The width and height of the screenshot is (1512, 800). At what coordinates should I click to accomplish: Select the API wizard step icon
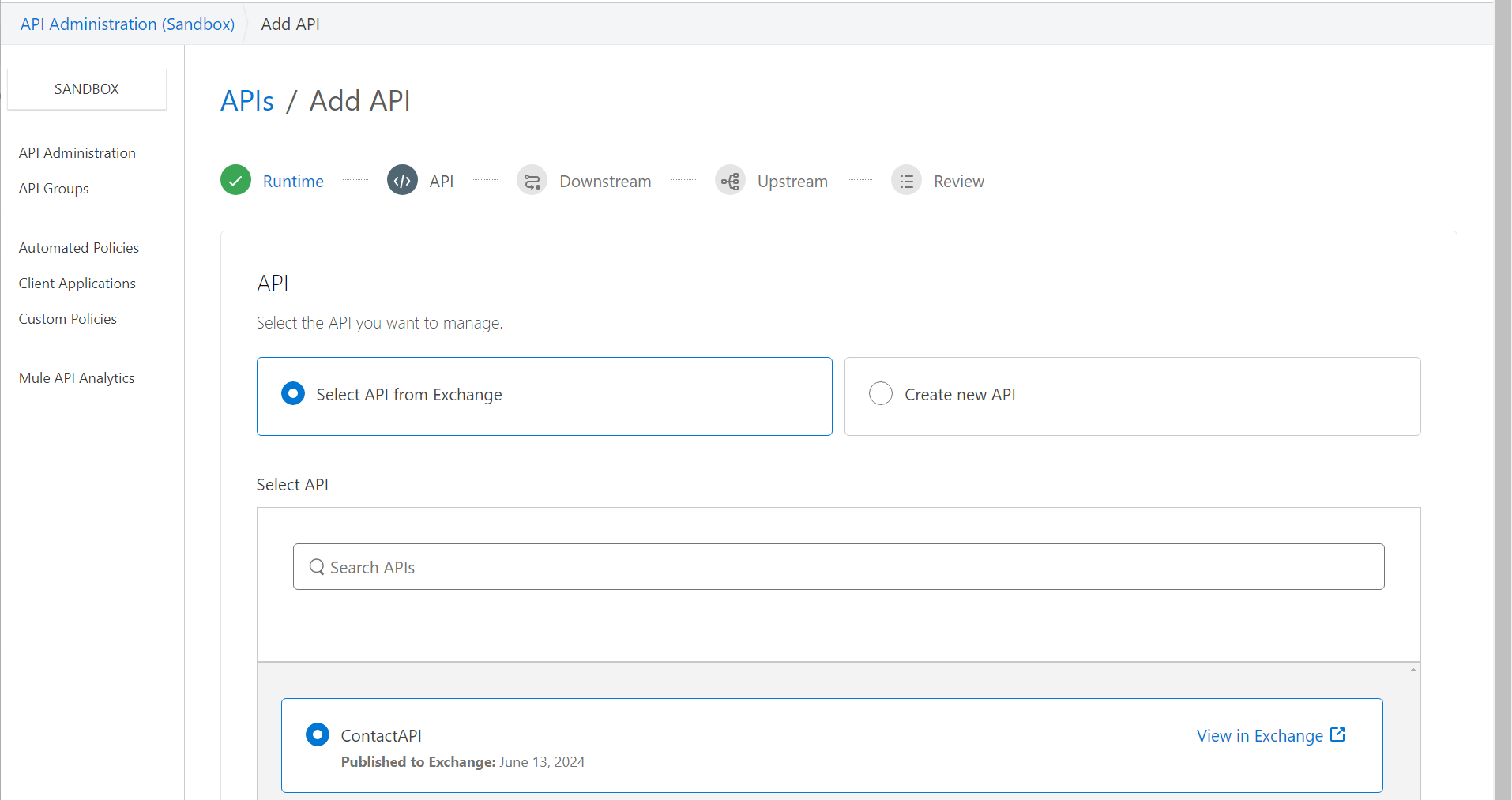(402, 180)
